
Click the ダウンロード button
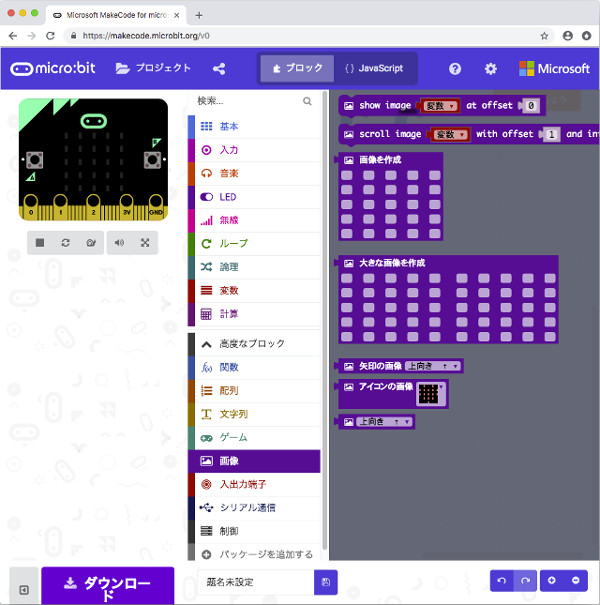107,586
